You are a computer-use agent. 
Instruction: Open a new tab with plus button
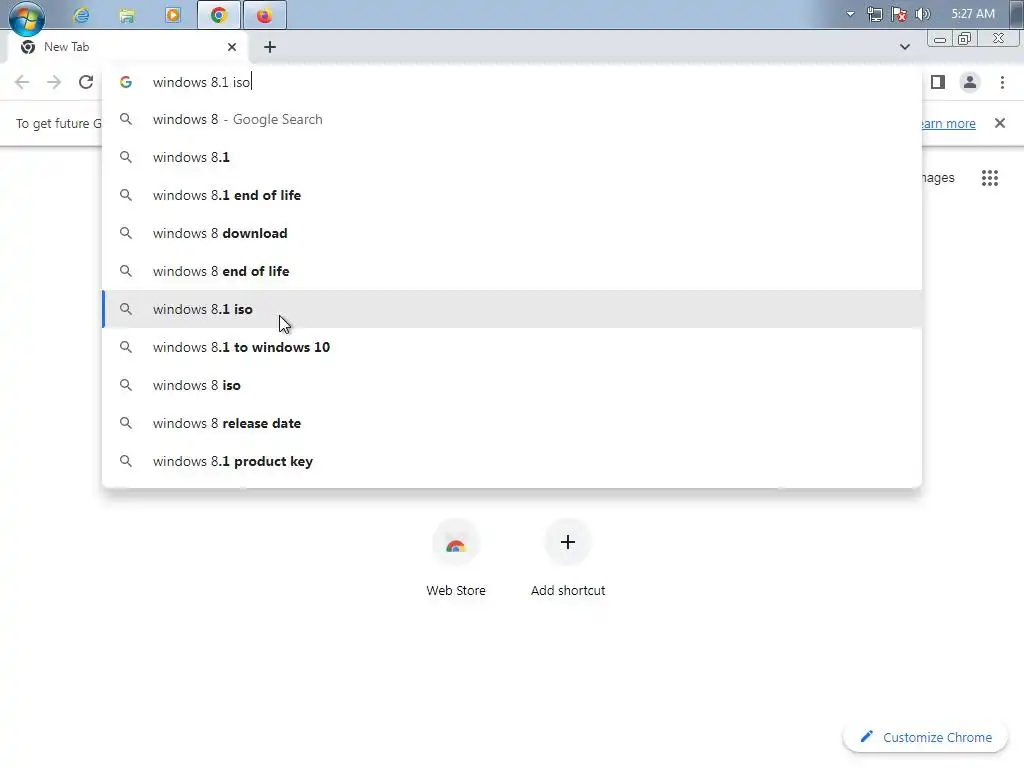click(x=270, y=47)
